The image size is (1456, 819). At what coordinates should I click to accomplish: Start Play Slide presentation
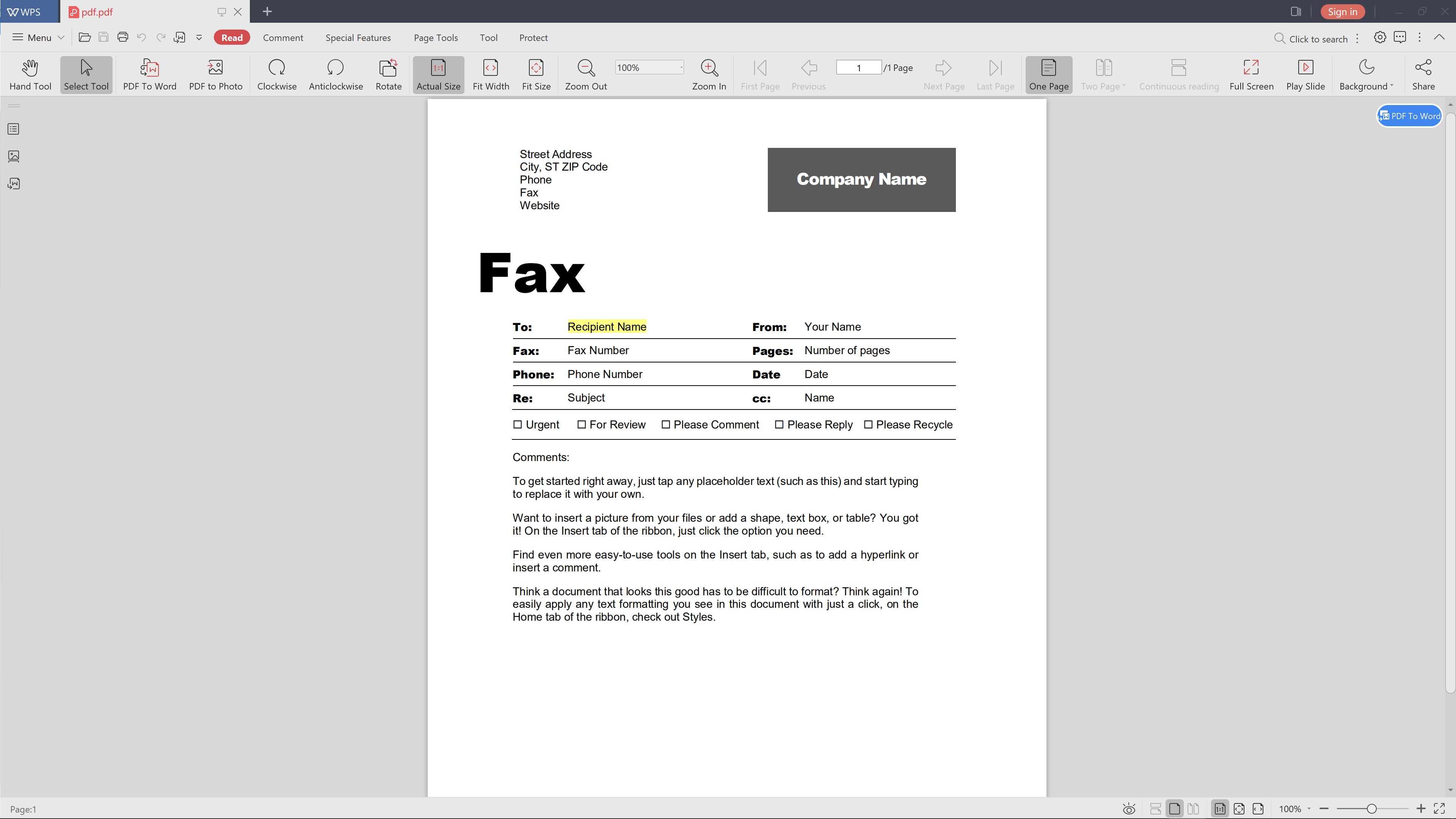(x=1305, y=75)
